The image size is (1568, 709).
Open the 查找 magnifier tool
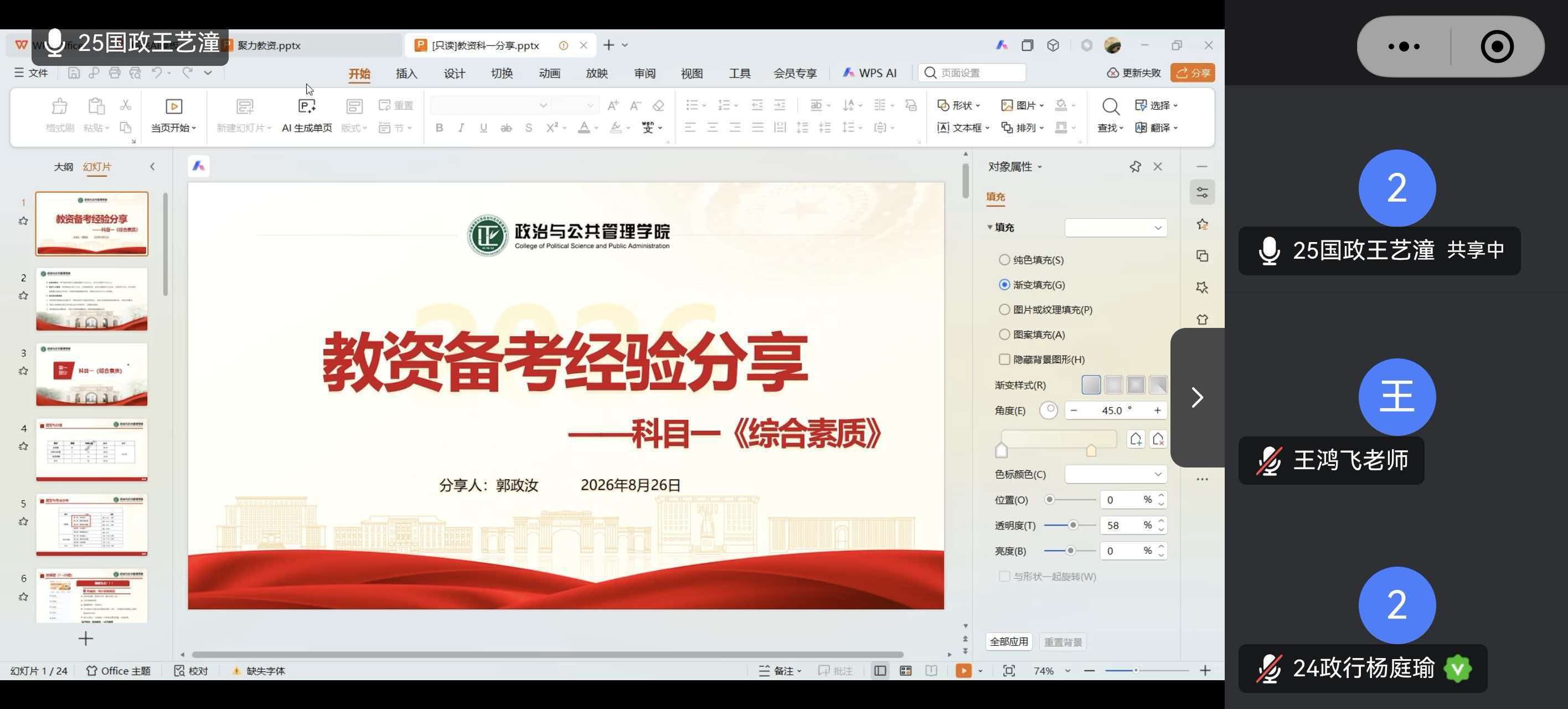click(1110, 106)
